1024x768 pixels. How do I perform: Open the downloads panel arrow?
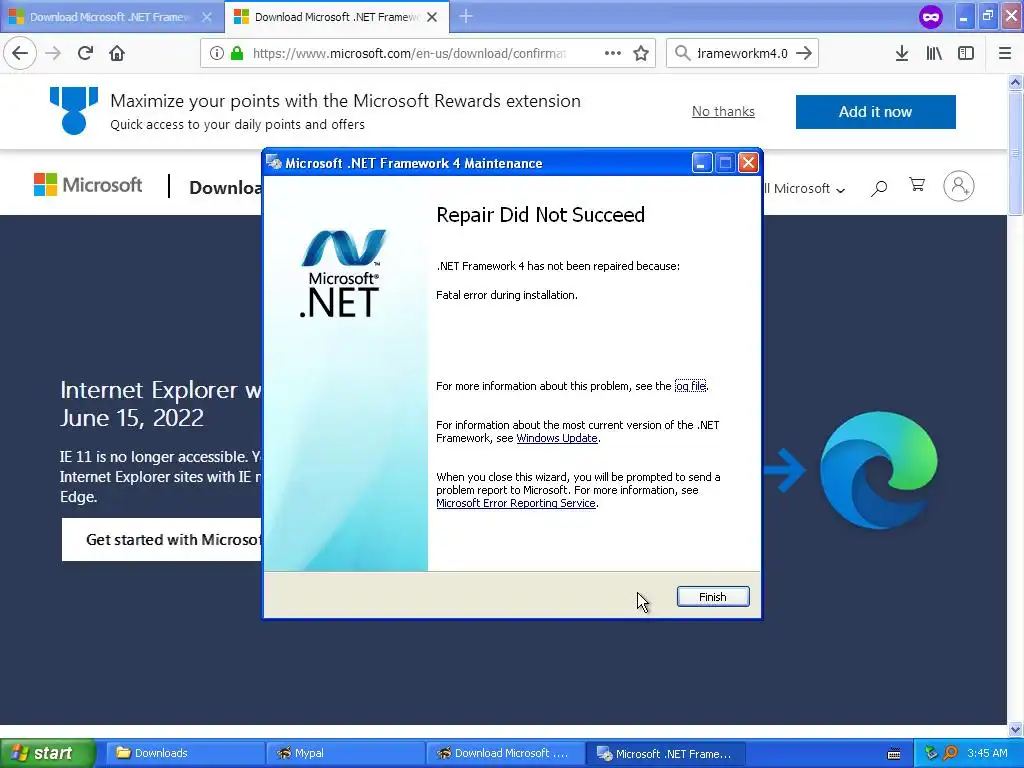coord(902,53)
